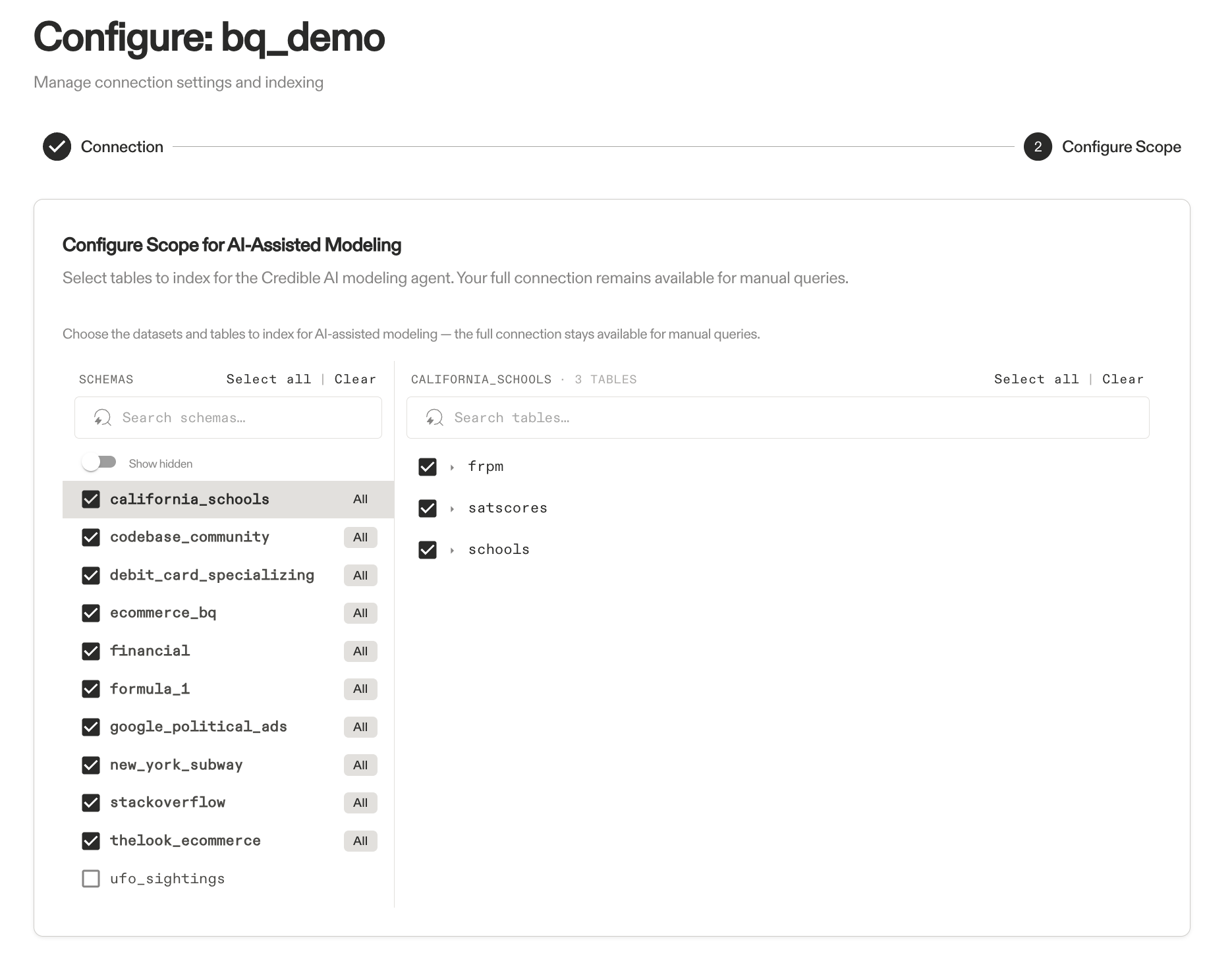The image size is (1232, 959).
Task: Select the google_political_ads schema row
Action: tap(228, 727)
